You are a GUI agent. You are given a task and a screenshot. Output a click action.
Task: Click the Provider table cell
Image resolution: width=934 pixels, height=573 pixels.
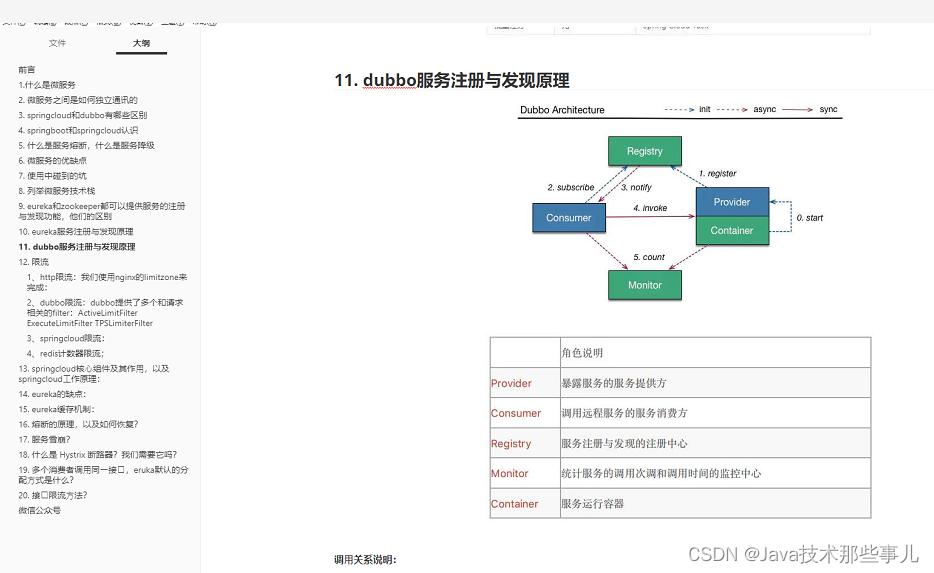[x=525, y=383]
